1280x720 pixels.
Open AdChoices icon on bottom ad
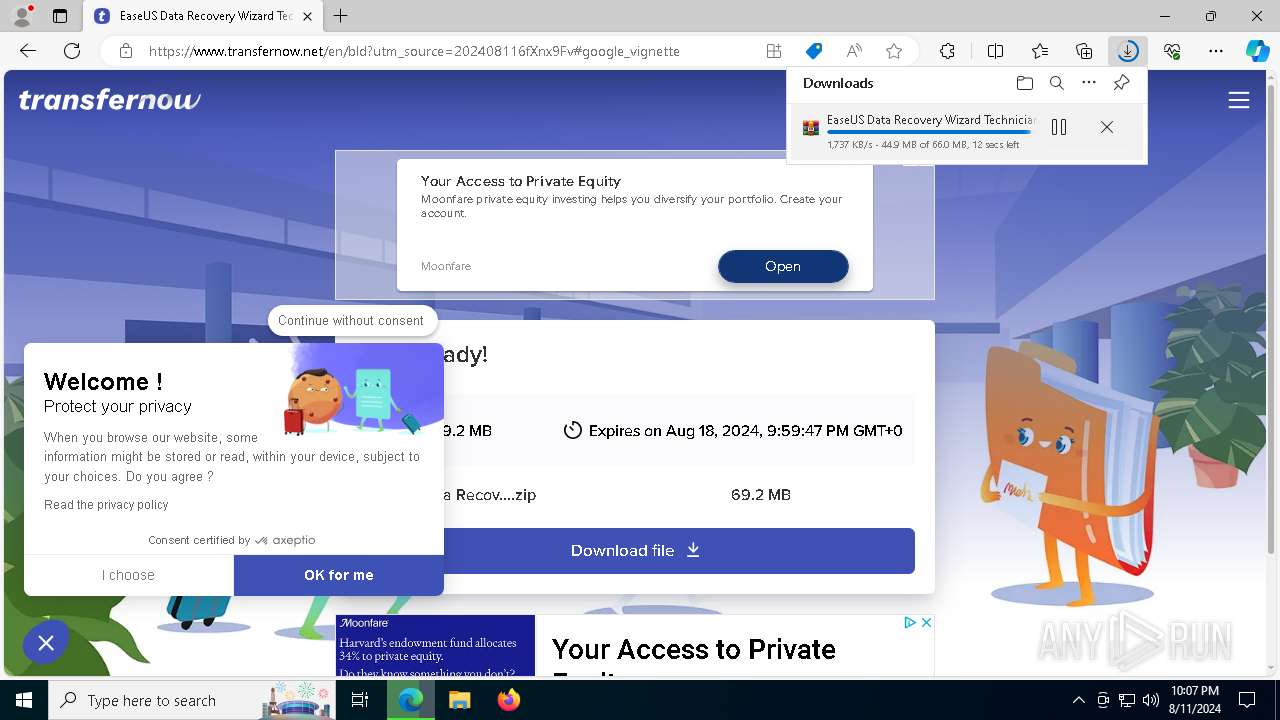(x=910, y=622)
